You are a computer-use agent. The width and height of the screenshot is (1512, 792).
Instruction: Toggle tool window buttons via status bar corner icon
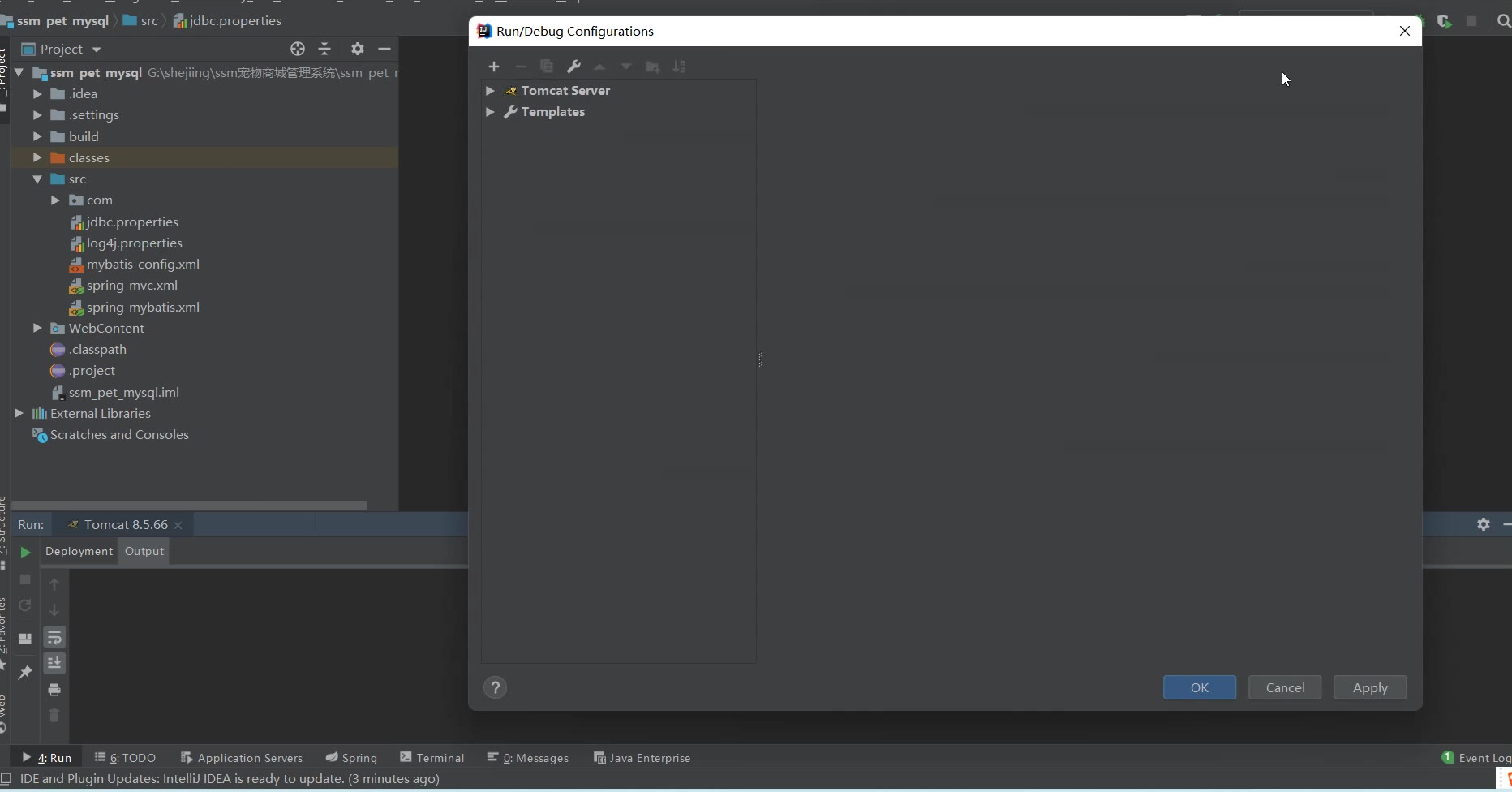pyautogui.click(x=6, y=779)
